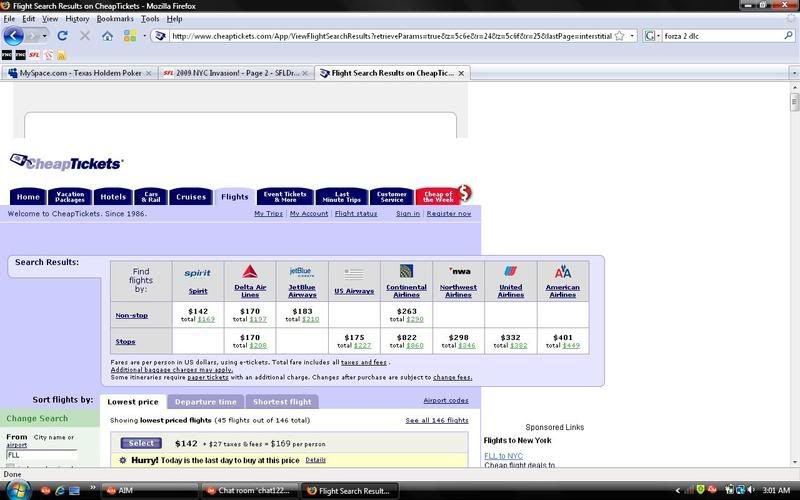Filter by the Non-stop row link
The height and width of the screenshot is (500, 800).
pos(131,315)
